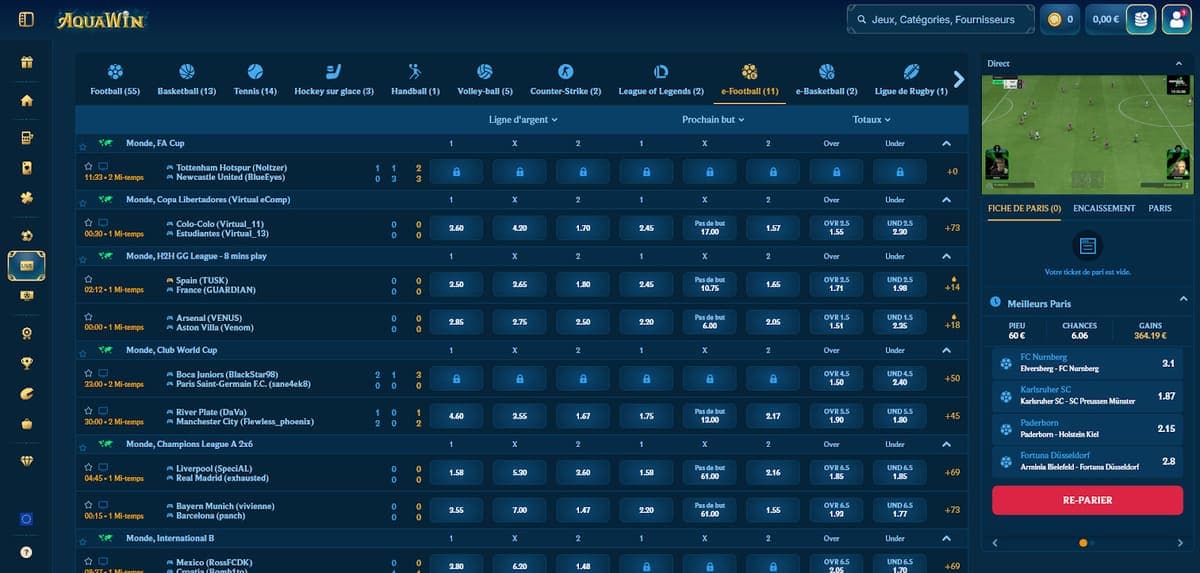Click the home icon in left sidebar

[x=27, y=100]
